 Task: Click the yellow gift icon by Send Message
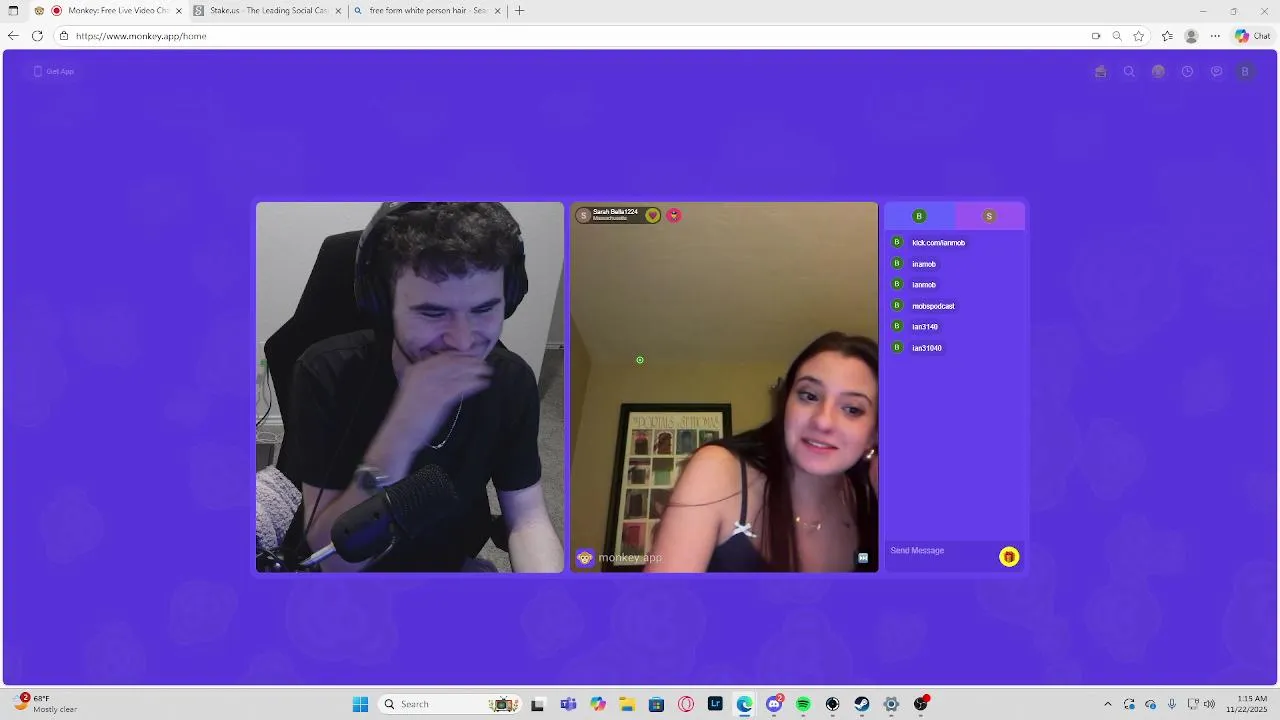click(x=1009, y=557)
